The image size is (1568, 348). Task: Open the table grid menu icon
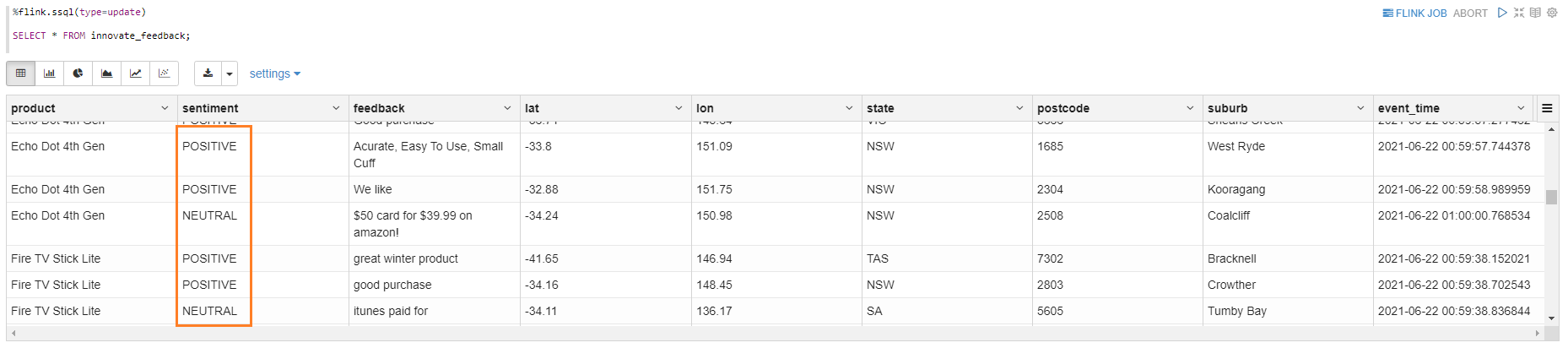pos(1547,108)
